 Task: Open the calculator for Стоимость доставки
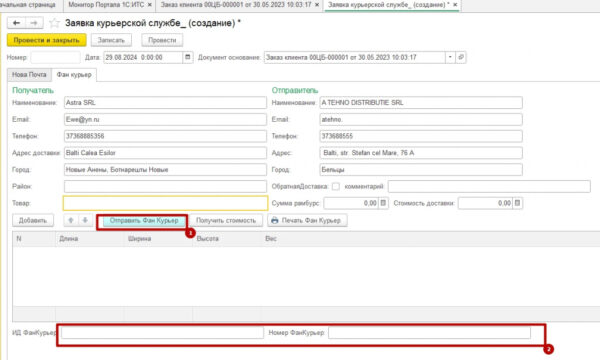click(x=518, y=203)
